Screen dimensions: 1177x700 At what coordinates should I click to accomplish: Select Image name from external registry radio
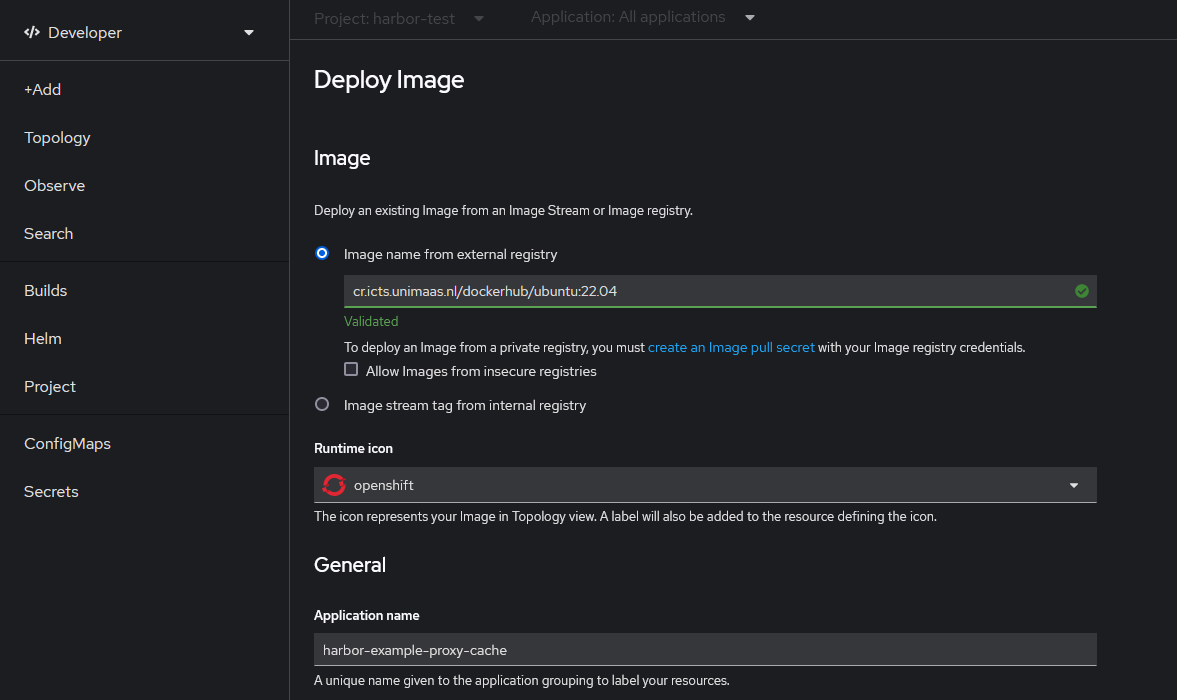(x=322, y=254)
